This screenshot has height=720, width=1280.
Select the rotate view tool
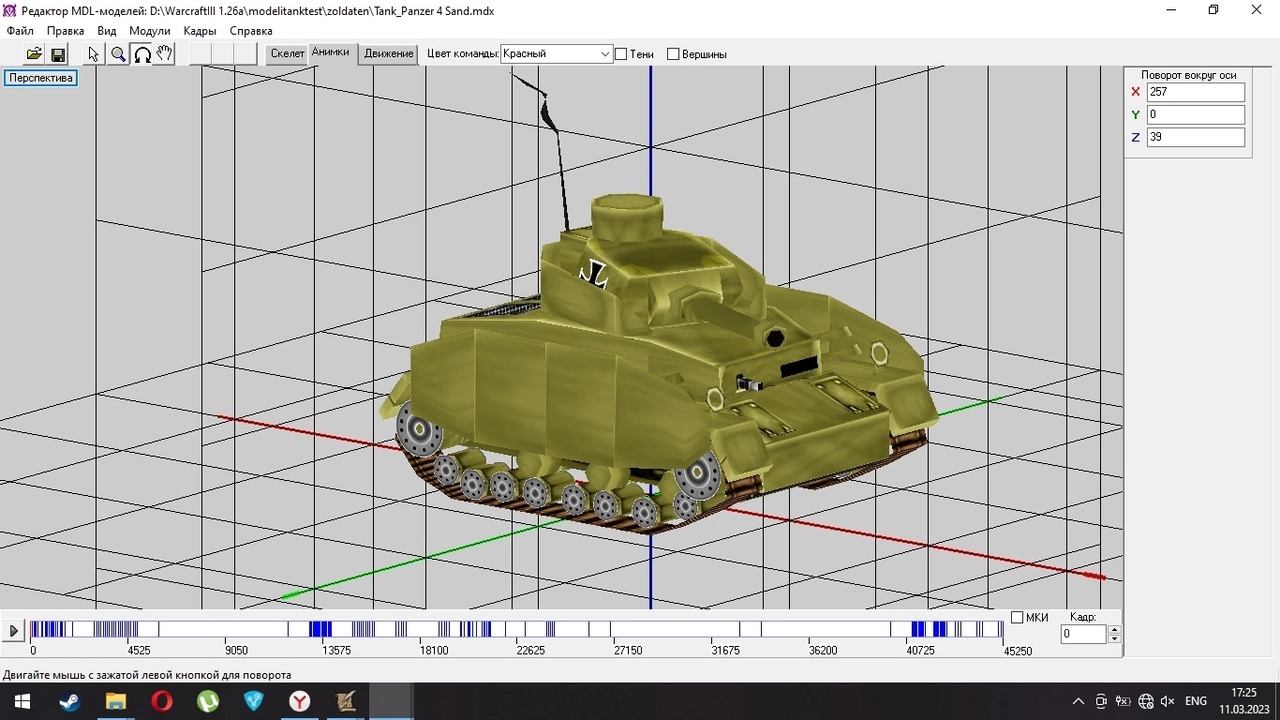pos(142,54)
